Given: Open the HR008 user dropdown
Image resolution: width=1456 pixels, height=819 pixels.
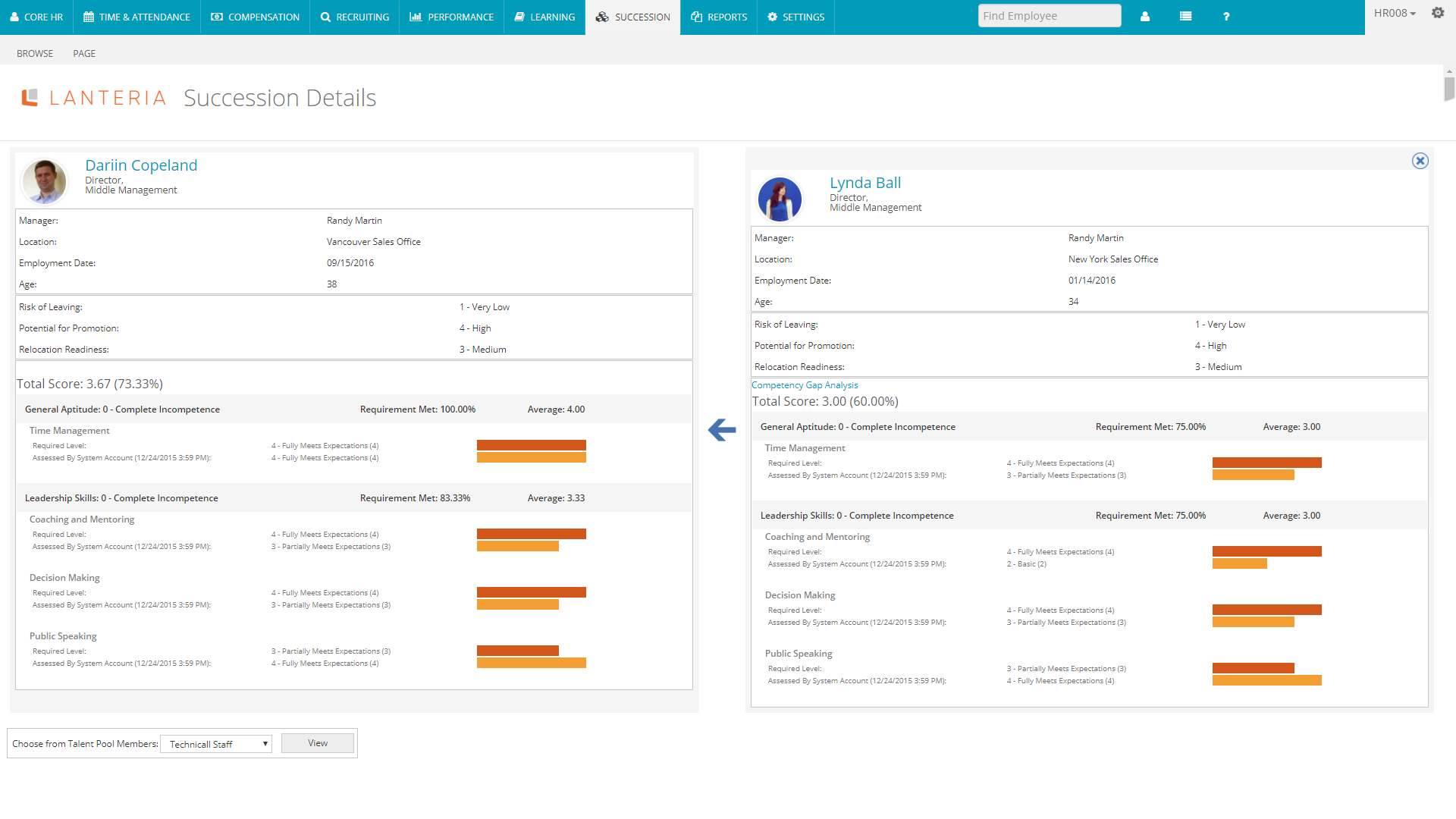Looking at the screenshot, I should pyautogui.click(x=1395, y=13).
